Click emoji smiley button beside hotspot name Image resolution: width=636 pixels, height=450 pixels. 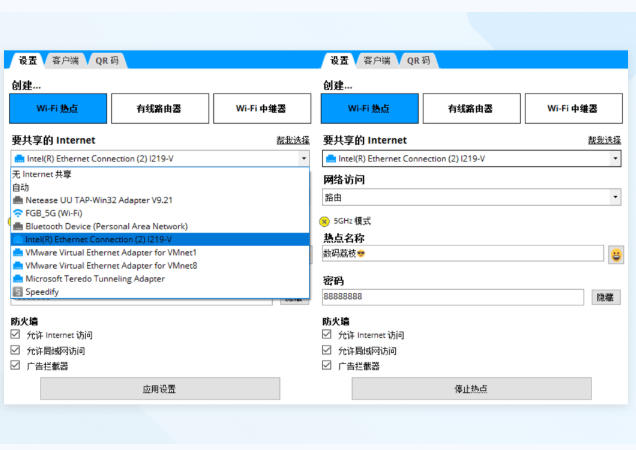(616, 255)
